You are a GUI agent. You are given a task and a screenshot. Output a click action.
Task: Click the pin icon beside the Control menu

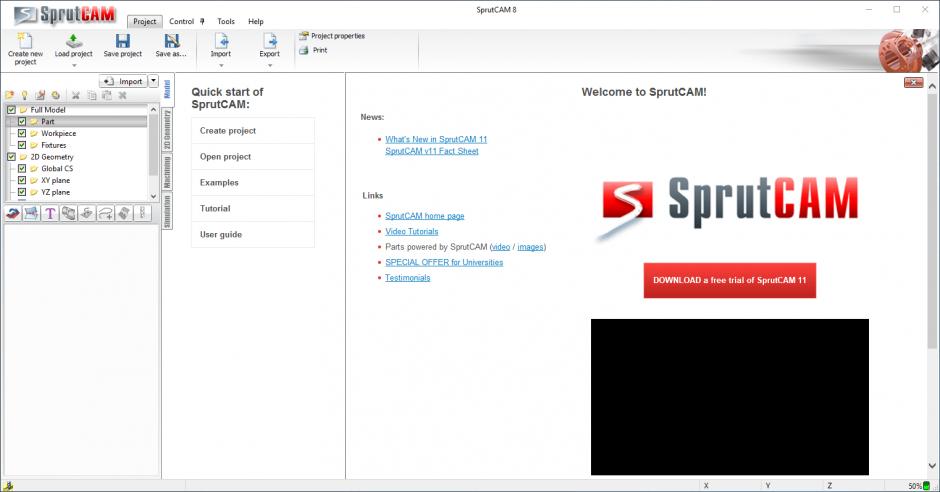coord(202,22)
